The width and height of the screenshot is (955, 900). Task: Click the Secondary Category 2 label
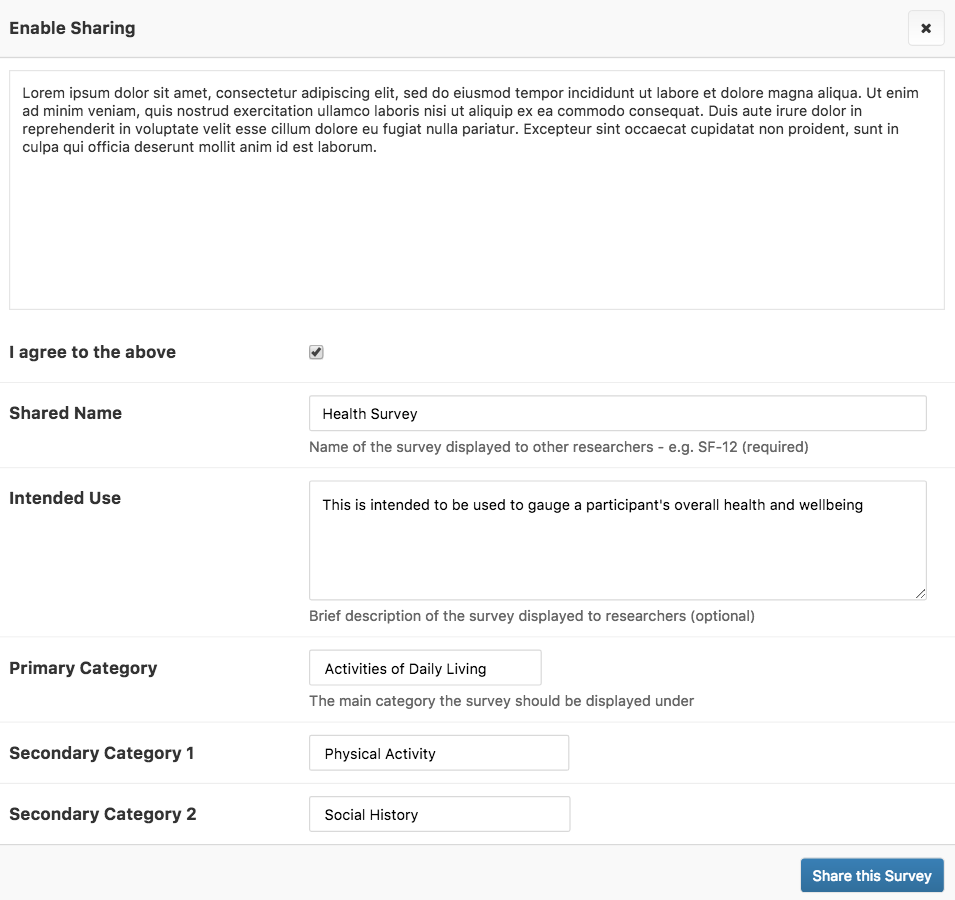[103, 814]
